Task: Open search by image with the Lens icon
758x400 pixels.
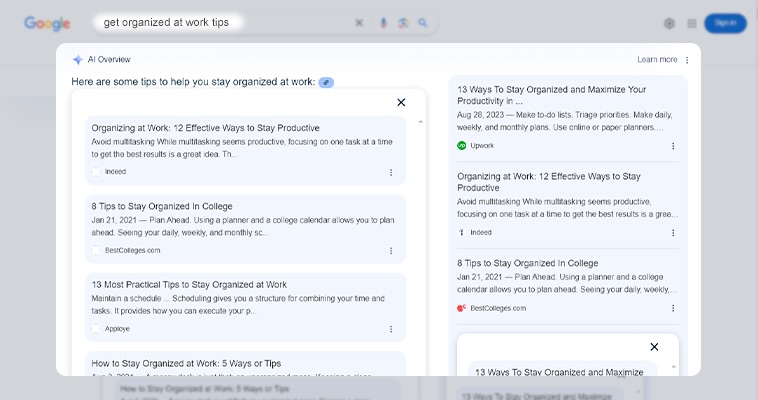Action: (403, 23)
